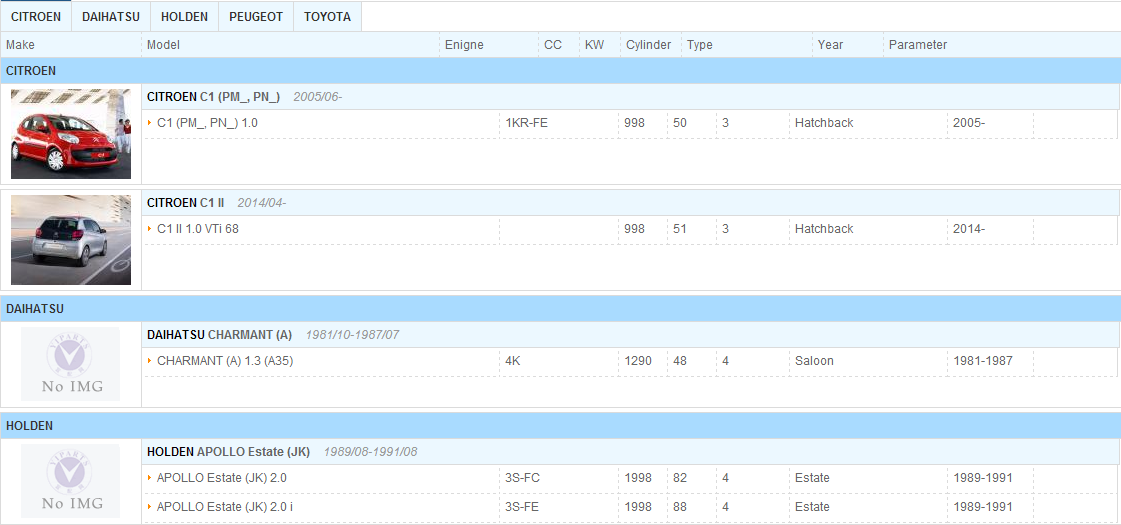The height and width of the screenshot is (525, 1121).
Task: Switch to the CITROEN tab
Action: click(36, 16)
